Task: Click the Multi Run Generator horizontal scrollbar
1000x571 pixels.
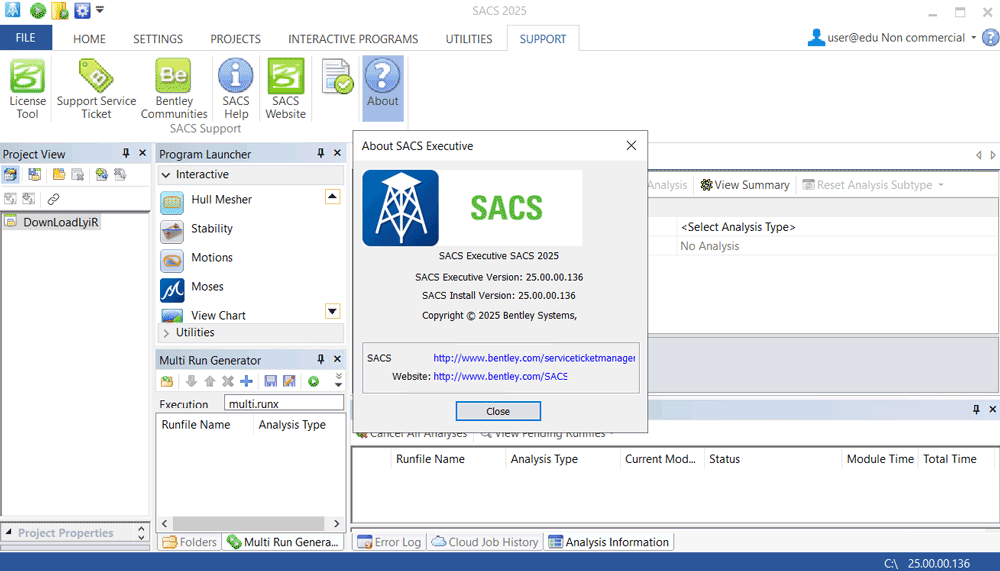Action: [x=251, y=523]
